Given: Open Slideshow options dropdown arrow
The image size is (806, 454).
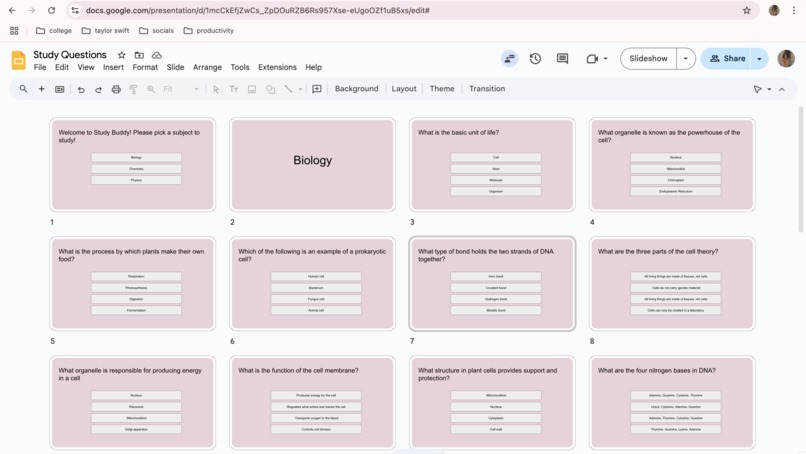Looking at the screenshot, I should point(686,59).
